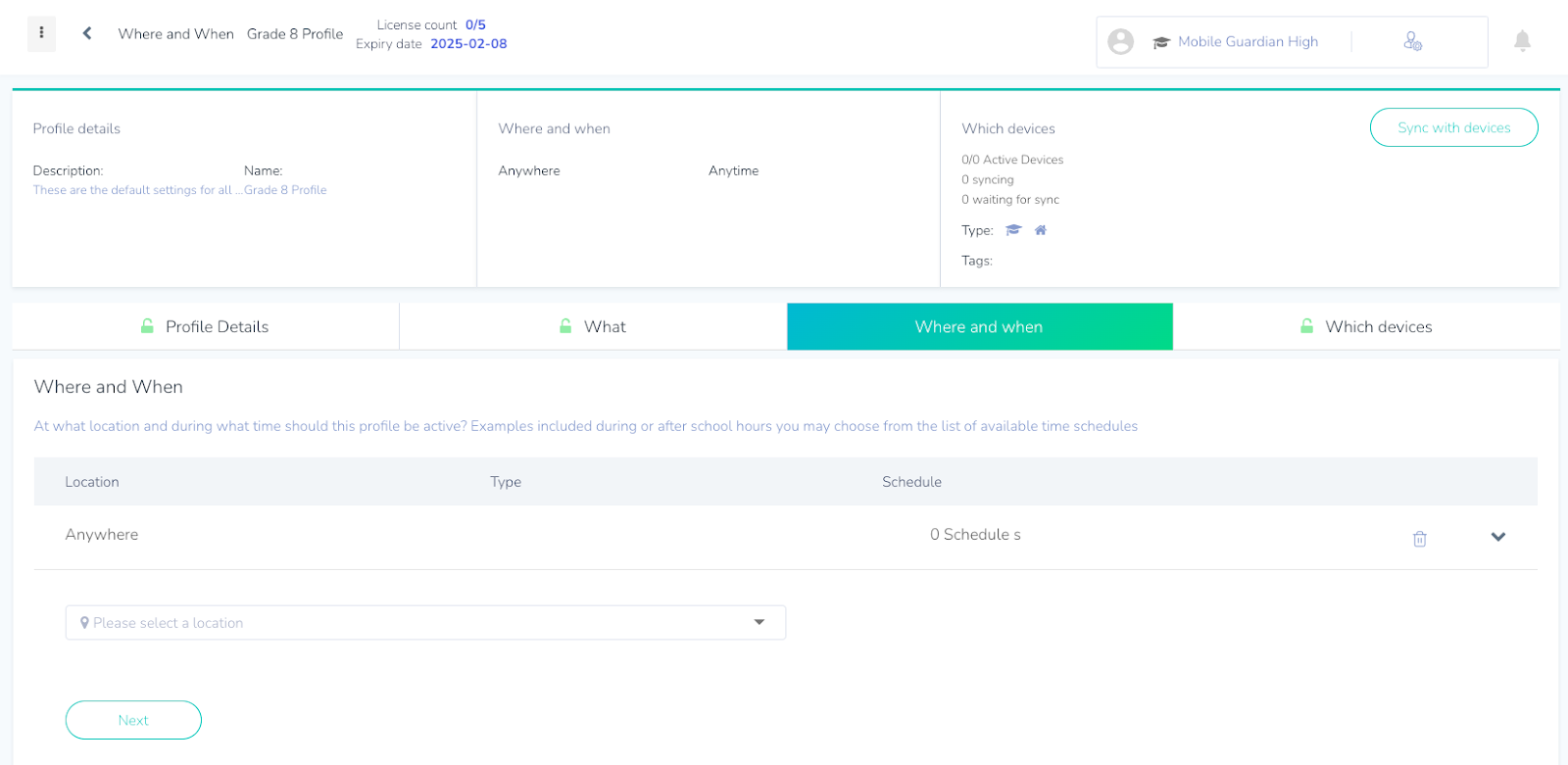Expand the Anywhere row chevron

pyautogui.click(x=1497, y=537)
